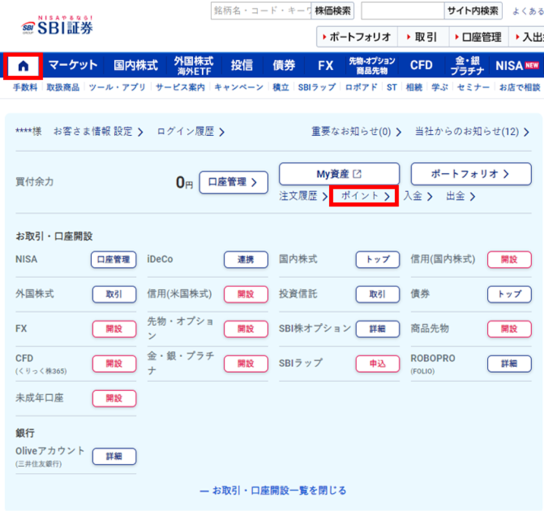Focus the site search input field
The width and height of the screenshot is (544, 511).
tap(403, 11)
